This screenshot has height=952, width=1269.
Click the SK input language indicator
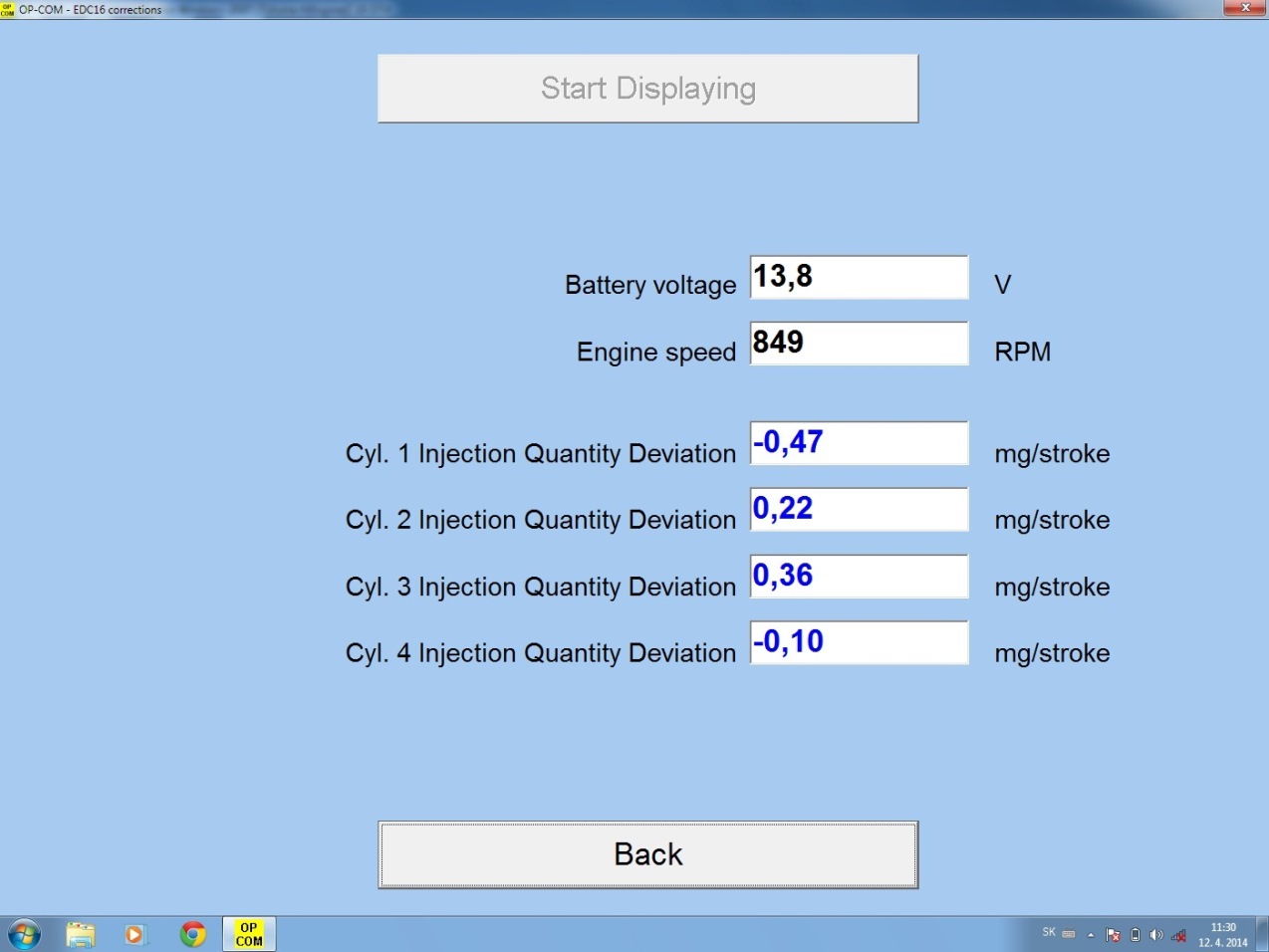pos(1049,933)
